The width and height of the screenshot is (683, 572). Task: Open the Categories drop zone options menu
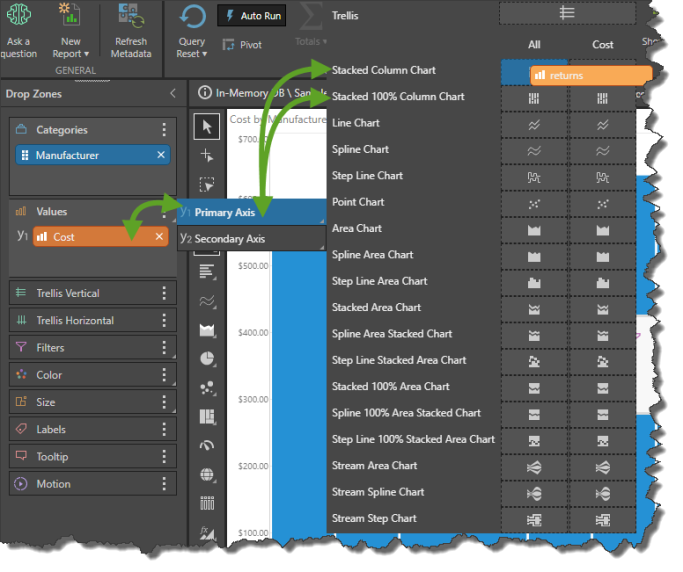(x=164, y=130)
